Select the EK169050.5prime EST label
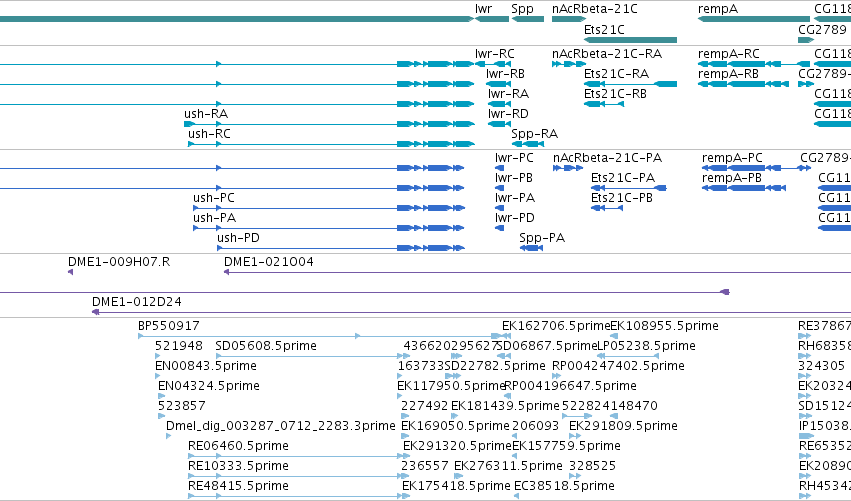Image resolution: width=851 pixels, height=501 pixels. (x=455, y=426)
